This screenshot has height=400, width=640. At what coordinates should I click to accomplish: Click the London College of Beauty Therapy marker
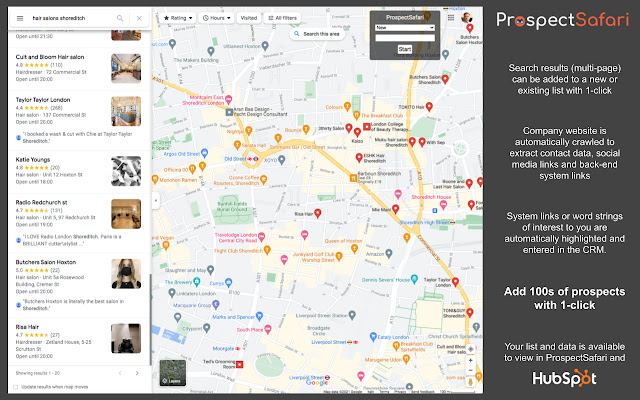tap(367, 127)
